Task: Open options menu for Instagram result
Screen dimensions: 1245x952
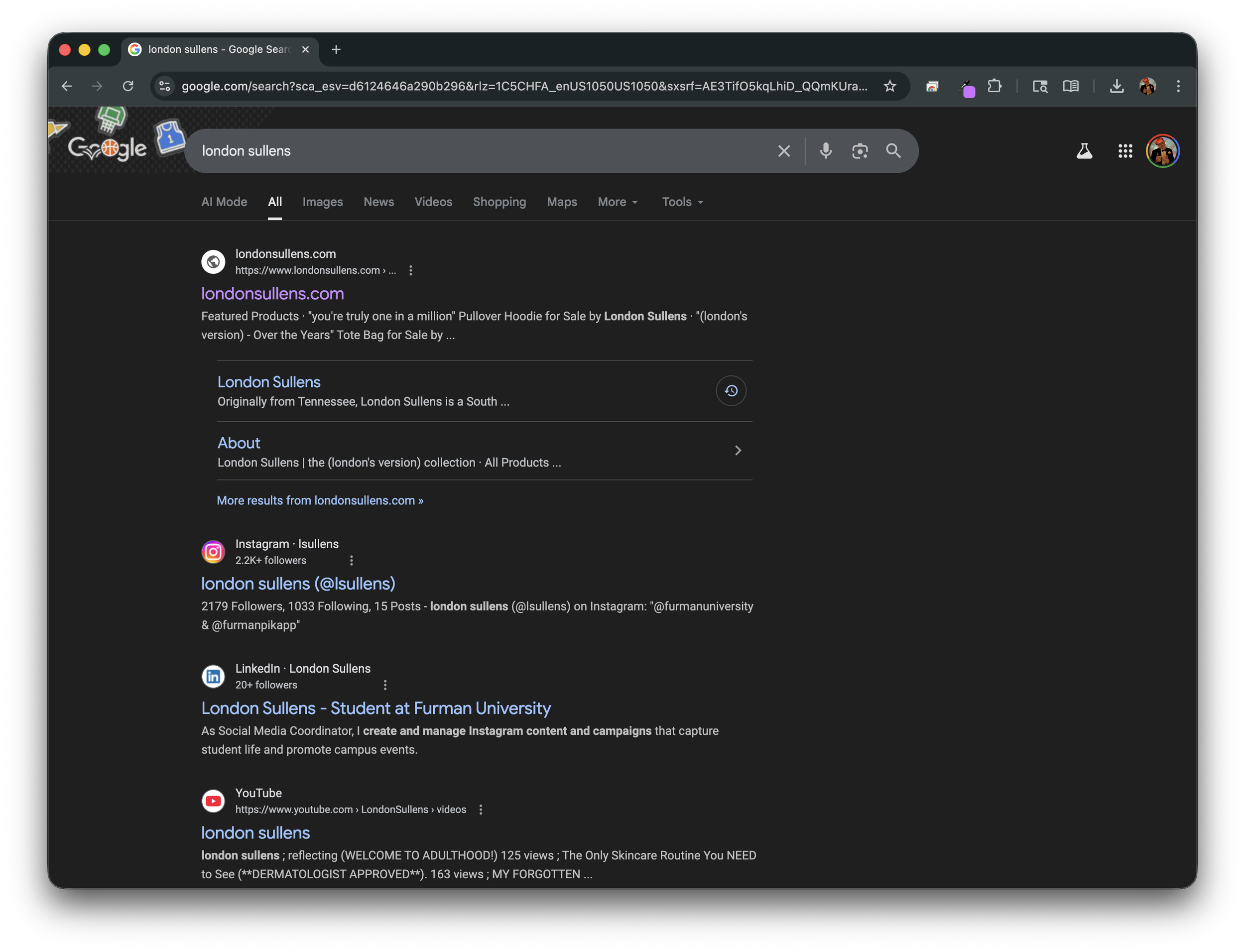Action: [352, 561]
